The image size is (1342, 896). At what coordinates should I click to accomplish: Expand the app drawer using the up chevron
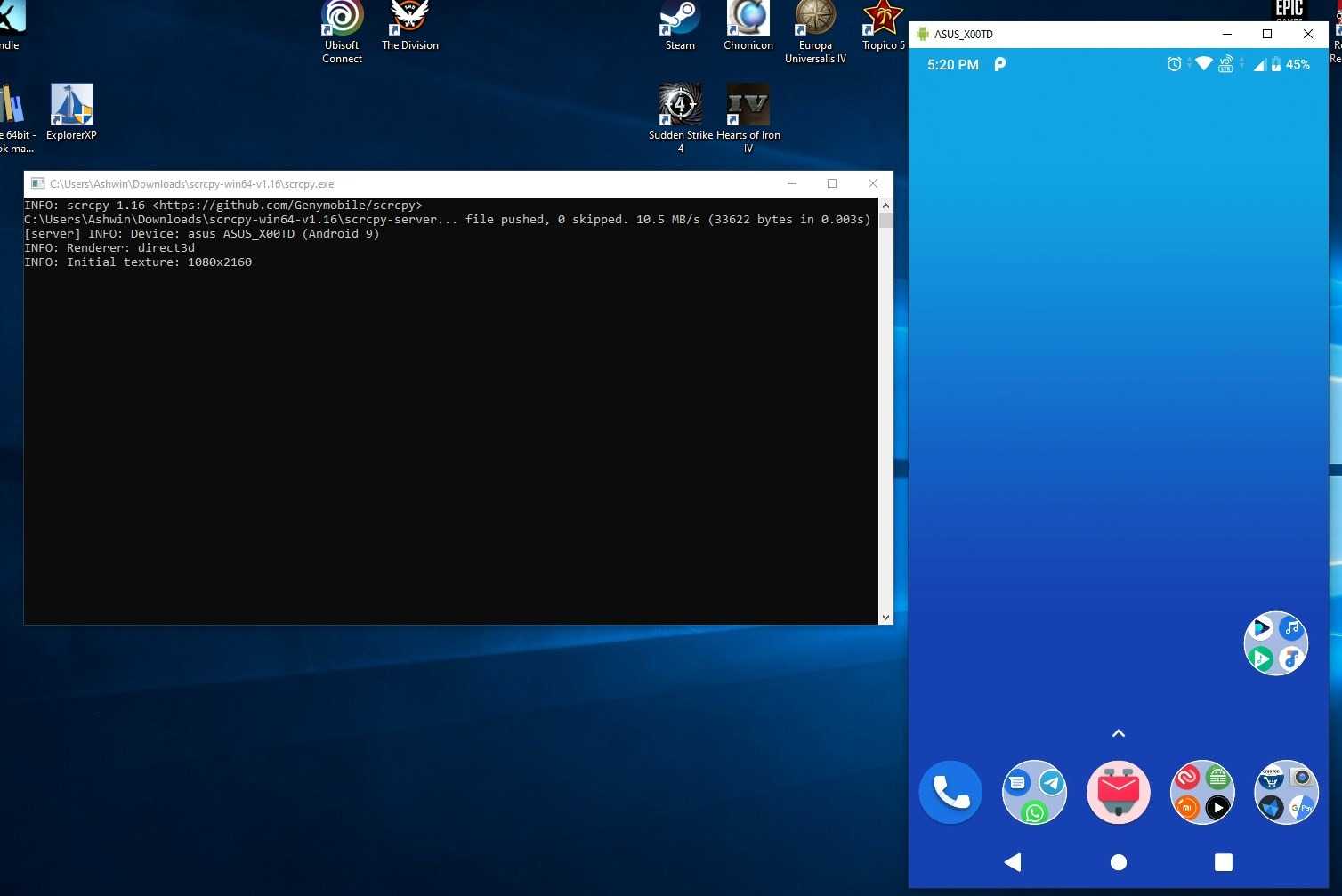tap(1119, 733)
